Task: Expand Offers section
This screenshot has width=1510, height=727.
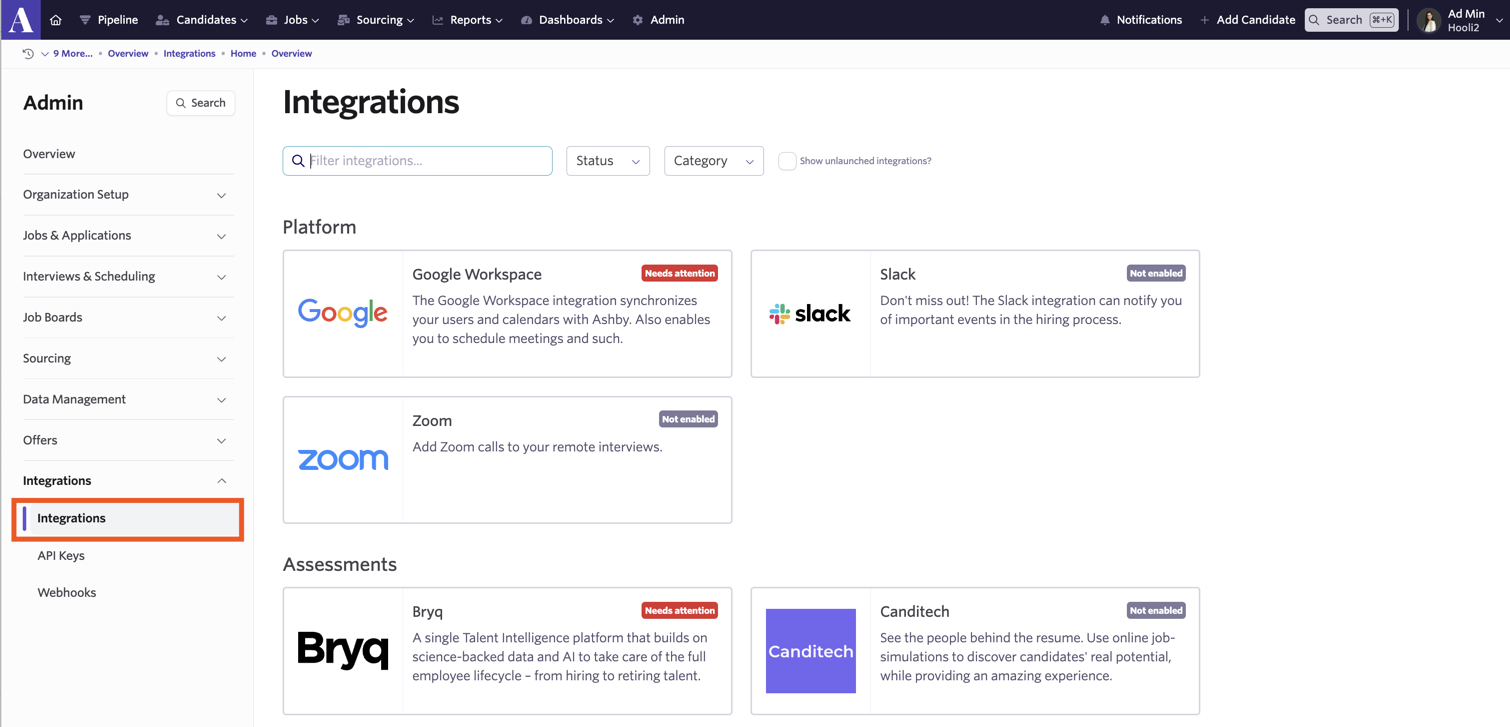Action: pos(128,441)
